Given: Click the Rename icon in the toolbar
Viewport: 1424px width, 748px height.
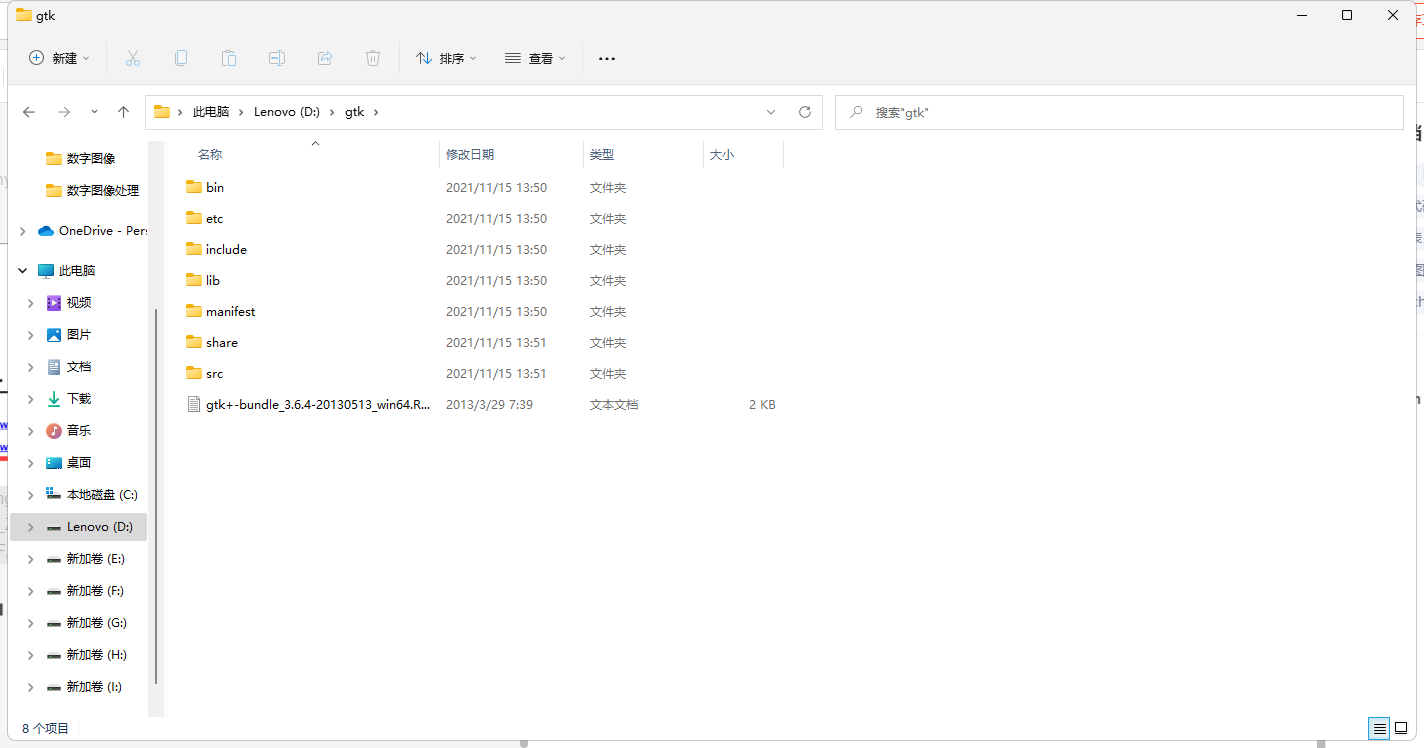Looking at the screenshot, I should click(277, 58).
